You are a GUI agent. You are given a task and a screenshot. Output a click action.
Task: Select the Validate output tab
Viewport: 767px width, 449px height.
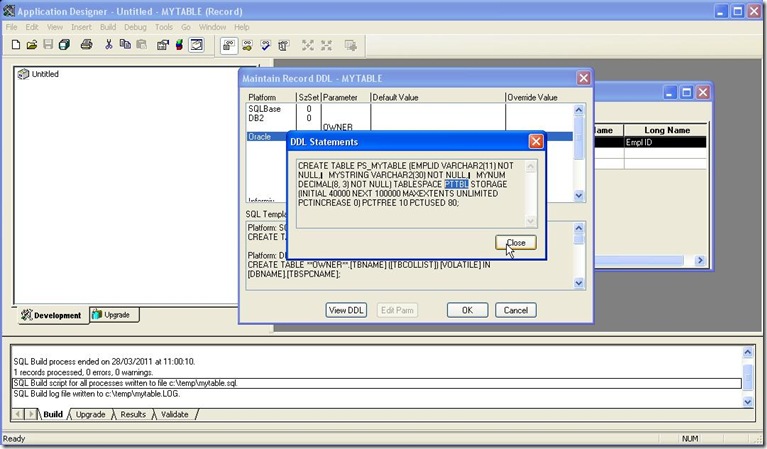[x=175, y=414]
